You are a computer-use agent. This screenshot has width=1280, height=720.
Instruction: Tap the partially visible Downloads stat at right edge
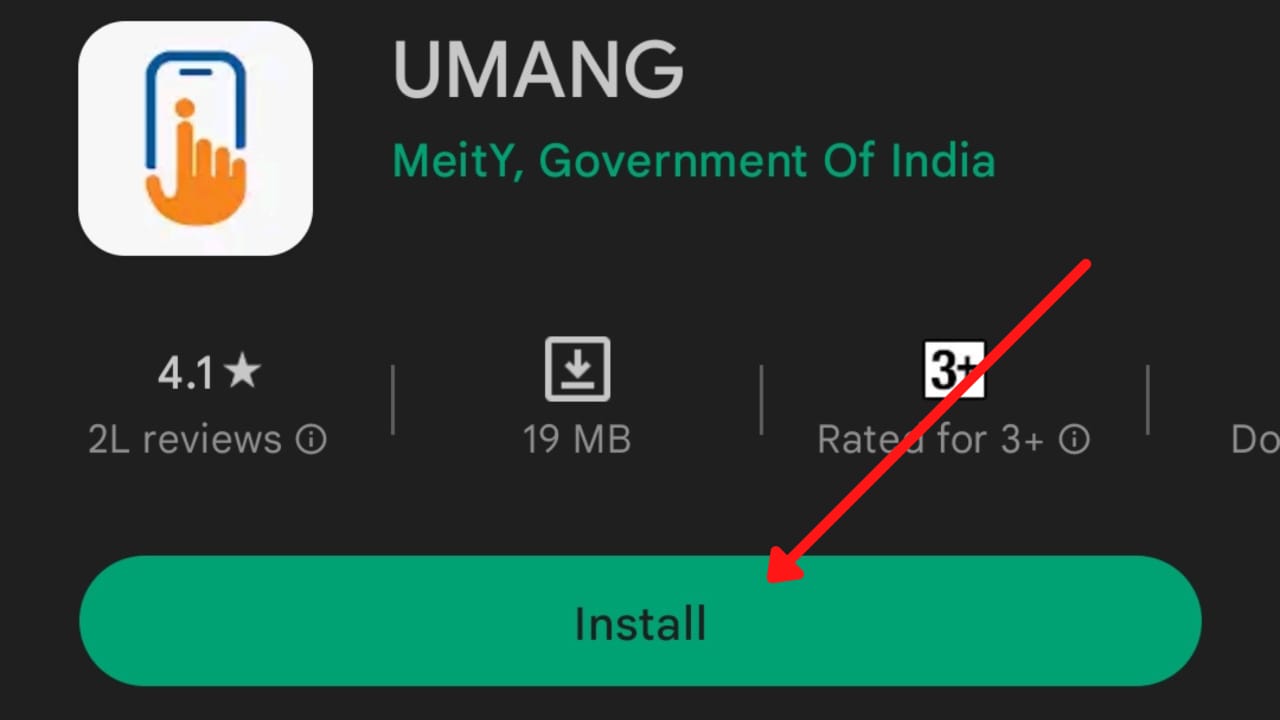[x=1255, y=439]
